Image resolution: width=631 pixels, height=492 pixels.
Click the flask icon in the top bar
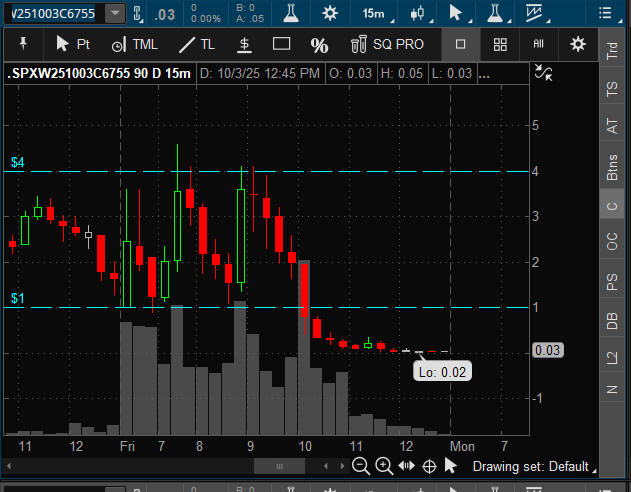click(291, 13)
